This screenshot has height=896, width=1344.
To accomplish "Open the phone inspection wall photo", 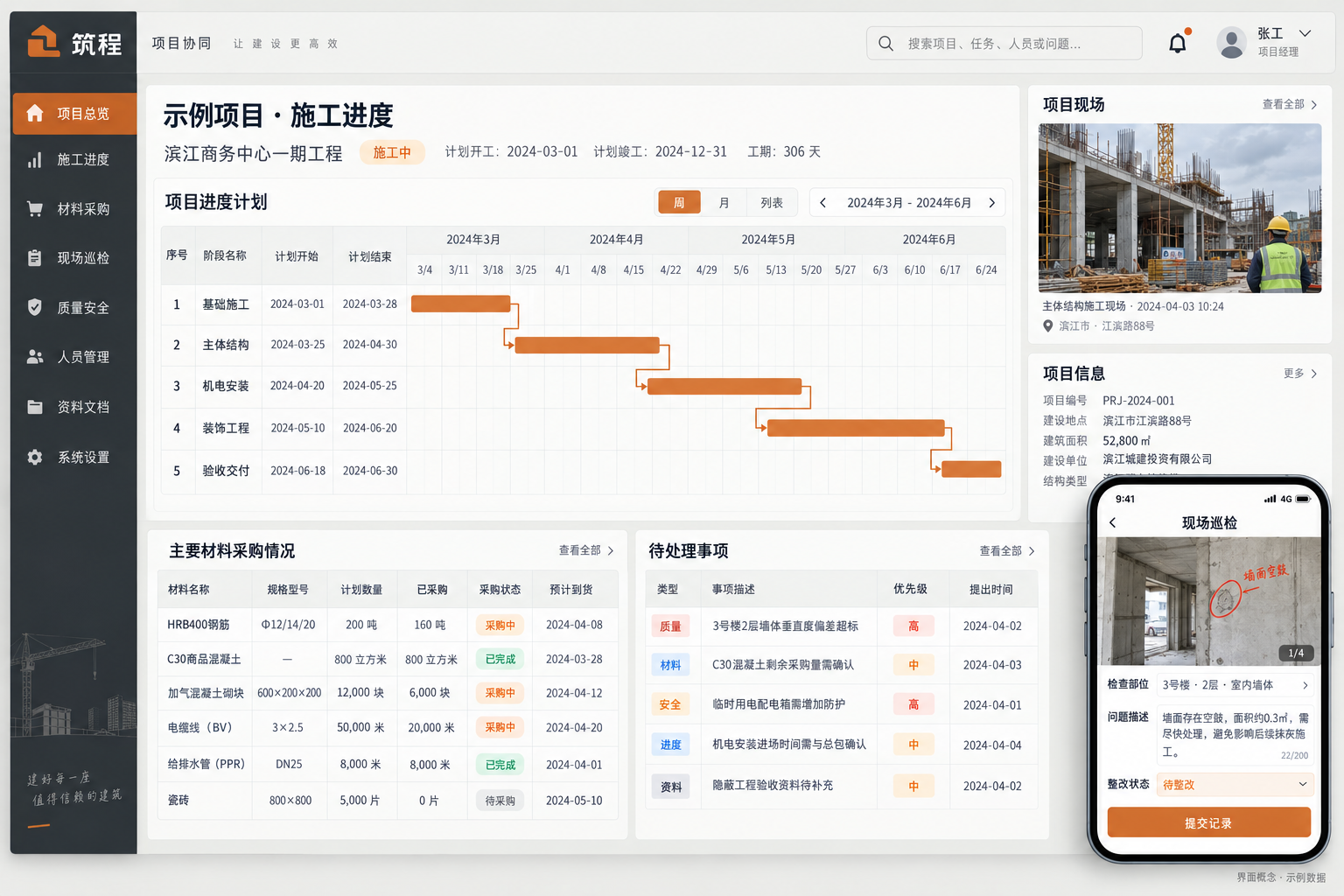I will [x=1208, y=601].
